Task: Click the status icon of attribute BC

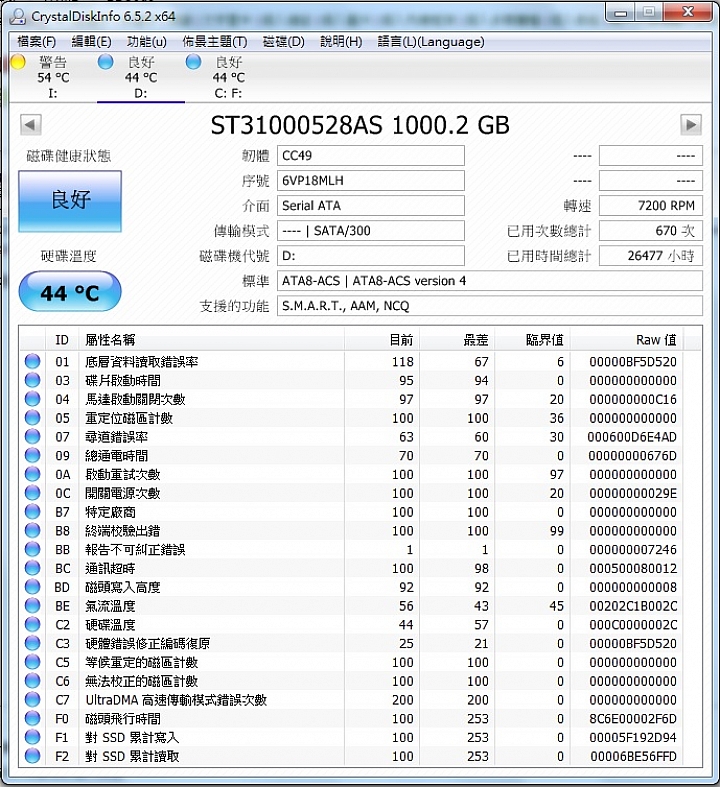Action: (x=33, y=568)
